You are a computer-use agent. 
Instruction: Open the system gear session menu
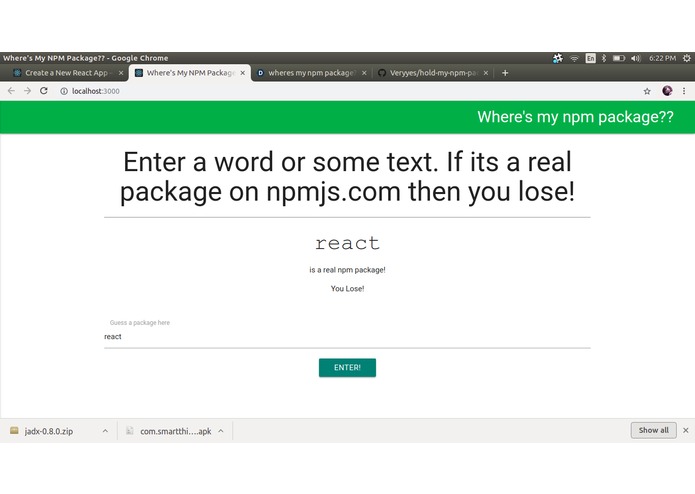[x=687, y=58]
